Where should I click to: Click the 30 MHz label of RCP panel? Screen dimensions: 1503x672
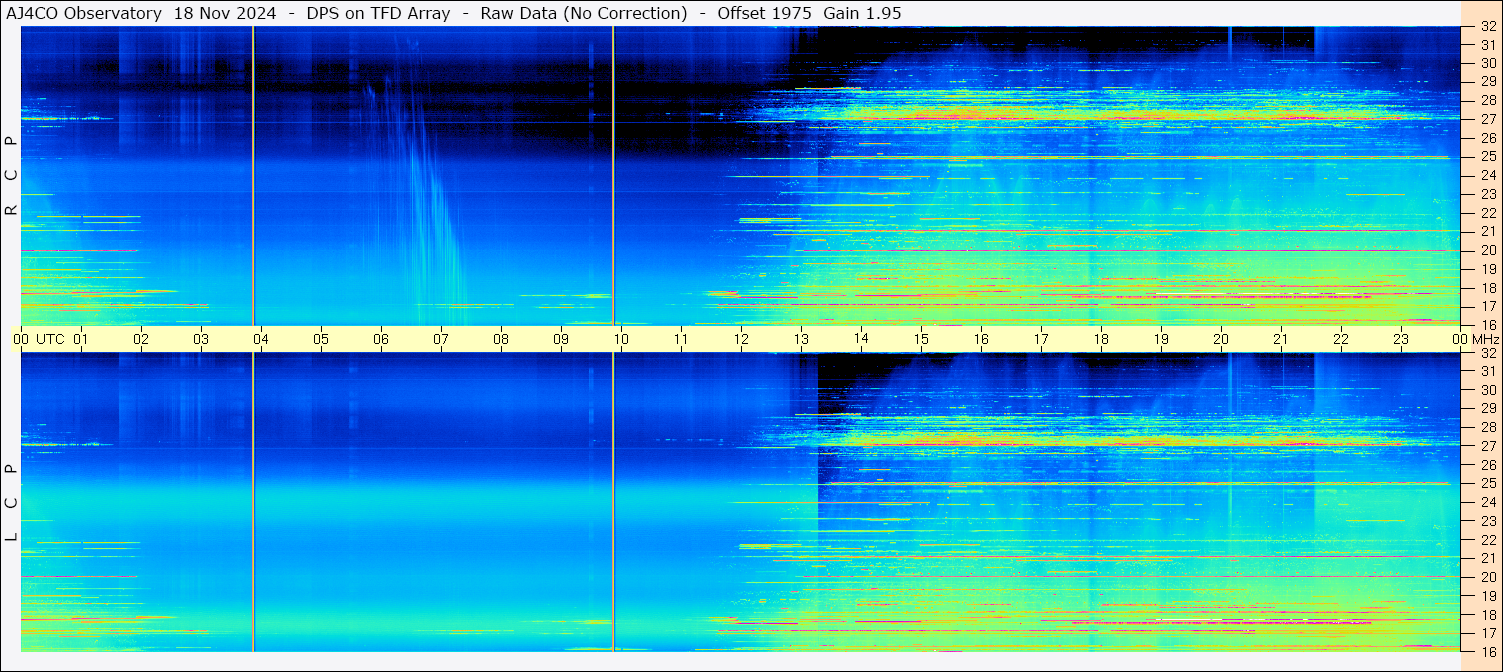coord(1487,63)
